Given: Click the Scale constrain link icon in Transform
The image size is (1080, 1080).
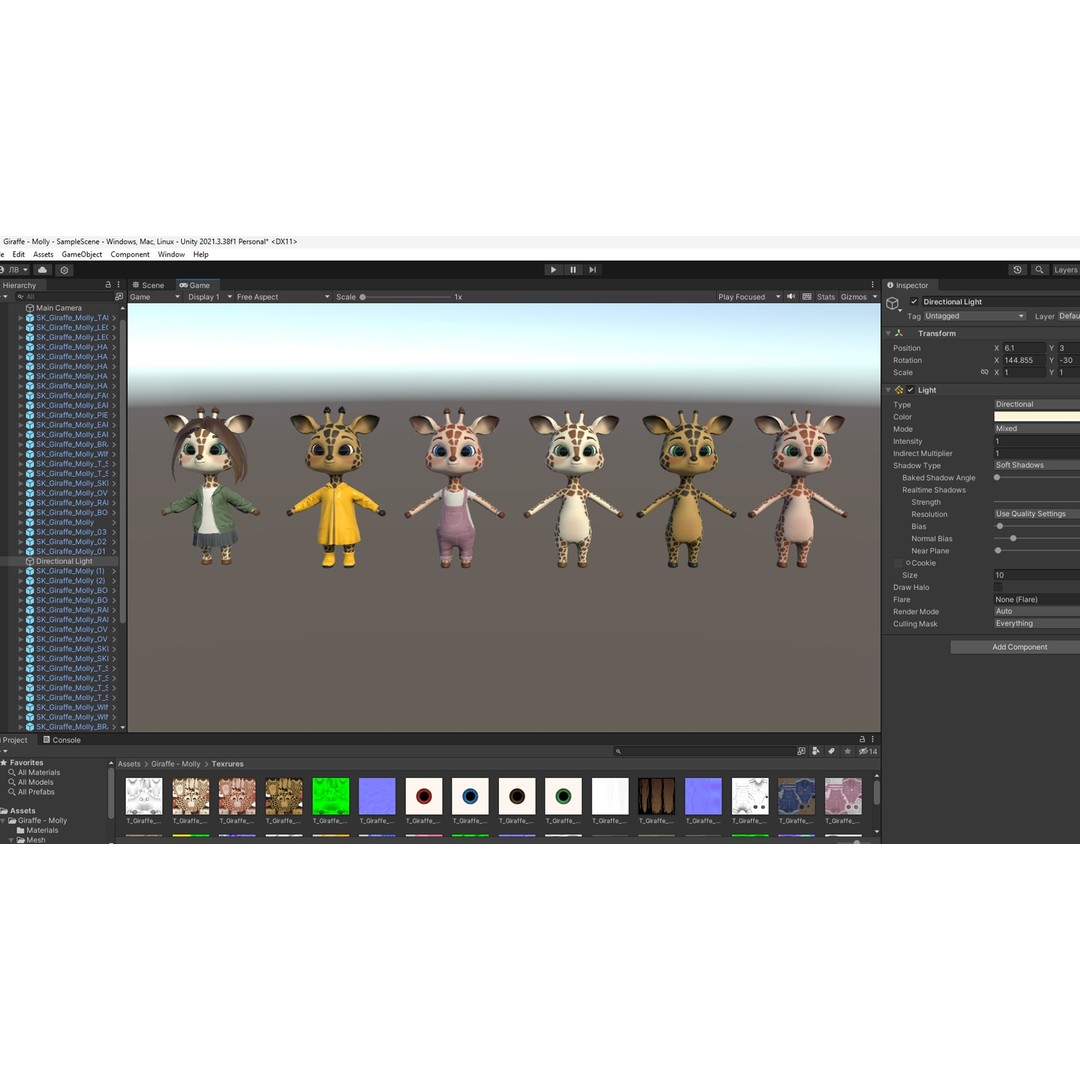Looking at the screenshot, I should 984,372.
